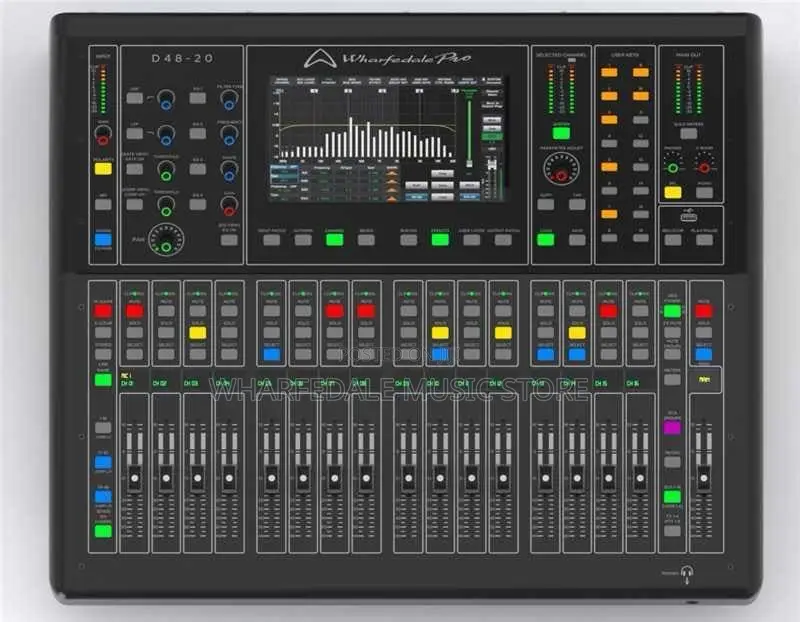
Task: Click the select button on CH 16
Action: click(640, 354)
